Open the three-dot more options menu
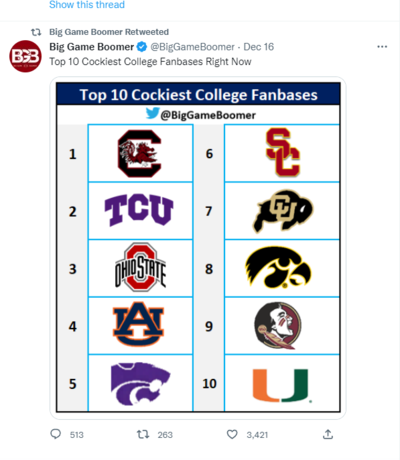Screen dimensions: 400x460 (382, 47)
